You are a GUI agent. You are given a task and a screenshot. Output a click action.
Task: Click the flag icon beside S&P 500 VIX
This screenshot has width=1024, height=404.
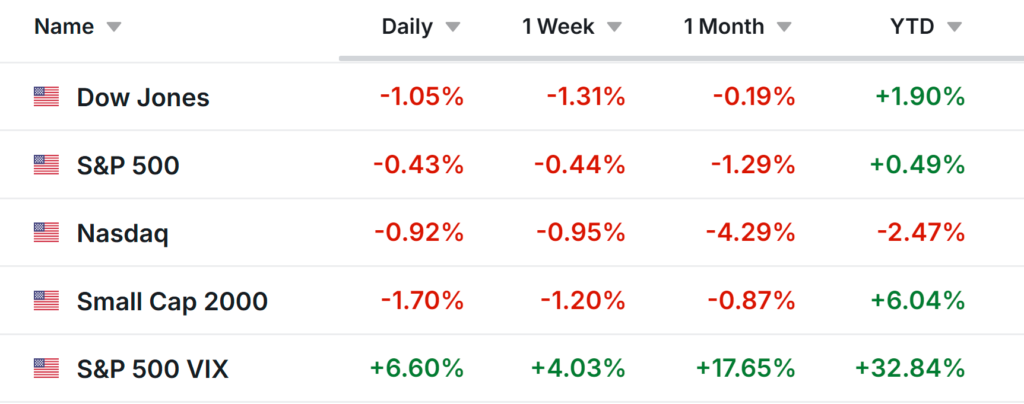(46, 369)
